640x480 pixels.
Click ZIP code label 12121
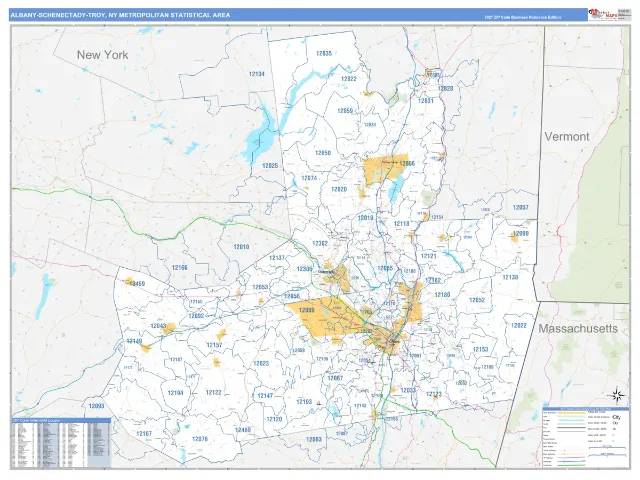[429, 256]
